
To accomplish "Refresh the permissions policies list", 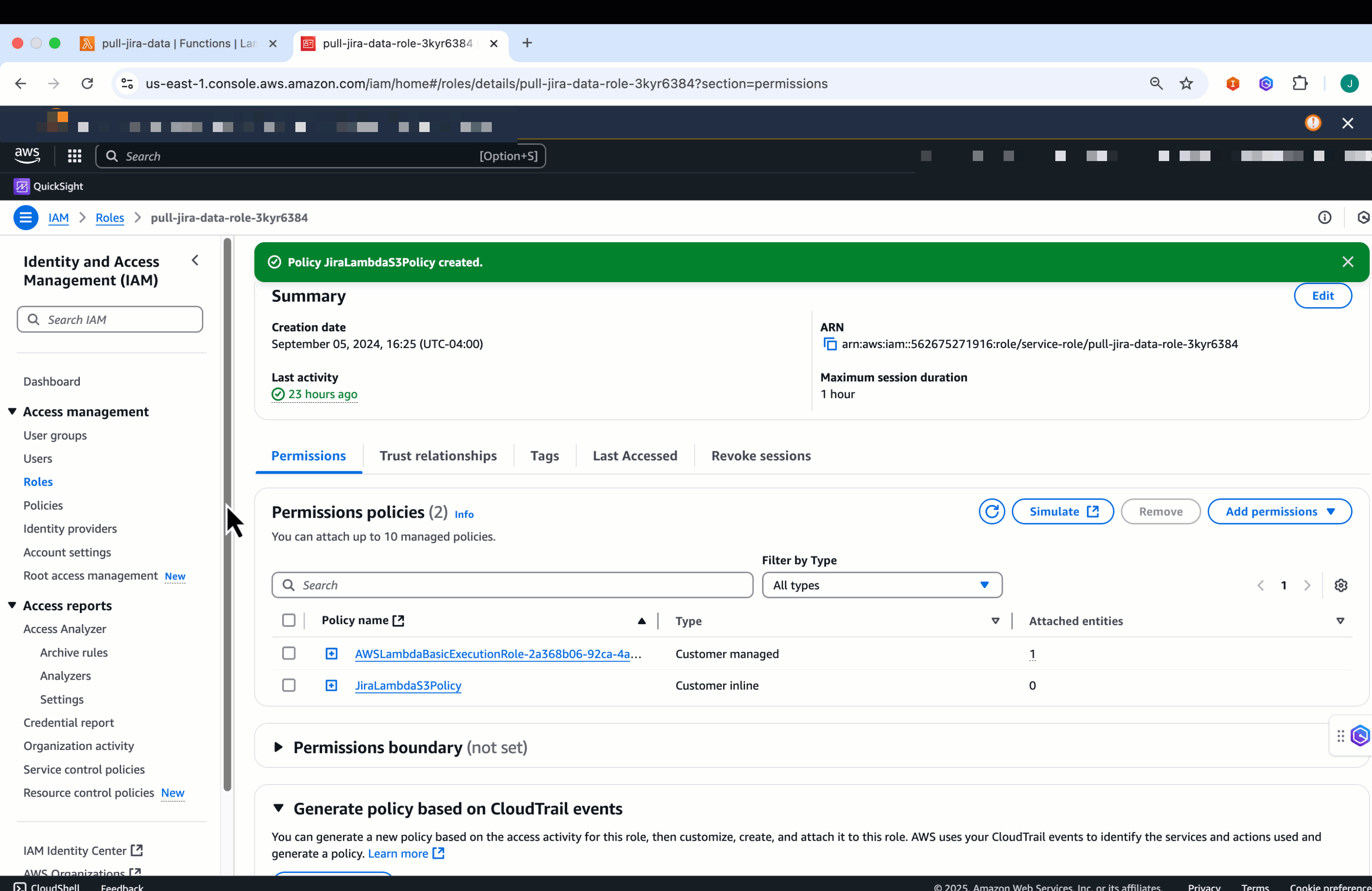I will coord(991,511).
